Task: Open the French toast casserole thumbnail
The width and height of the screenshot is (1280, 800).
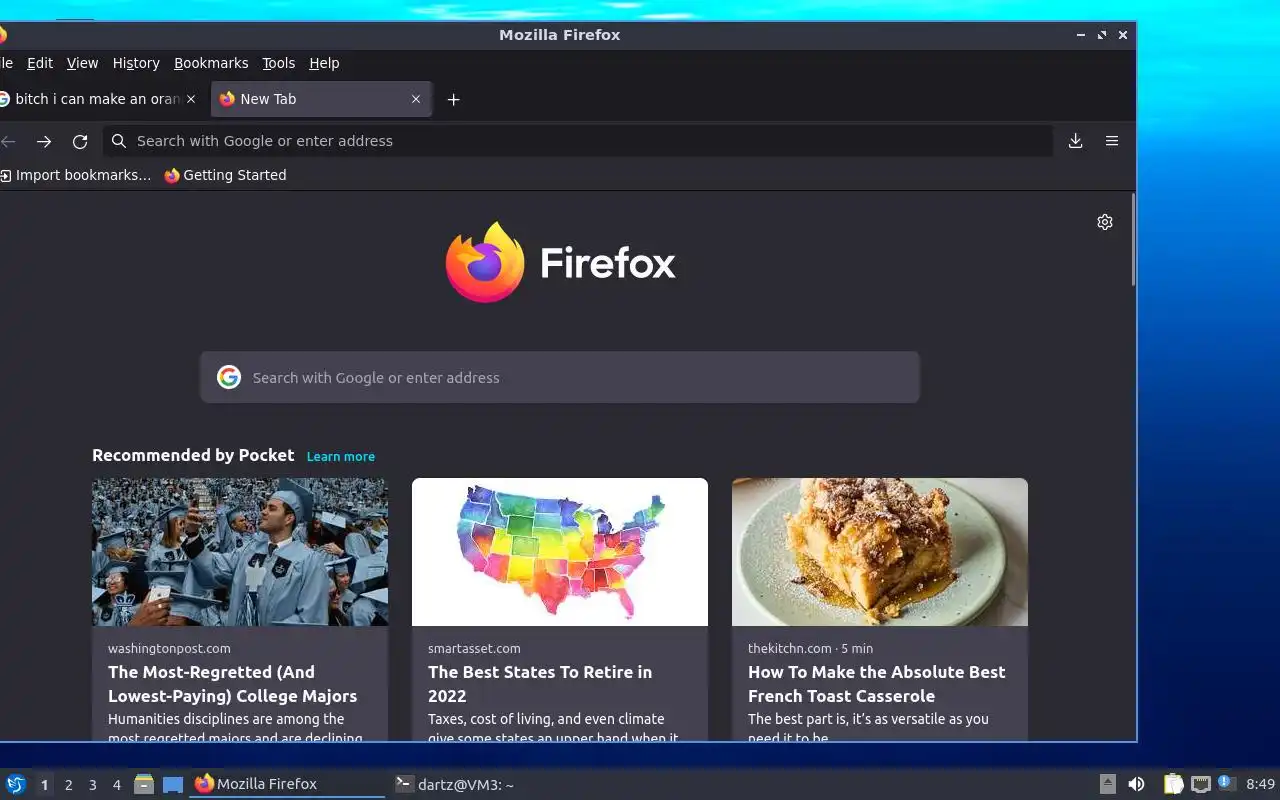Action: point(880,552)
